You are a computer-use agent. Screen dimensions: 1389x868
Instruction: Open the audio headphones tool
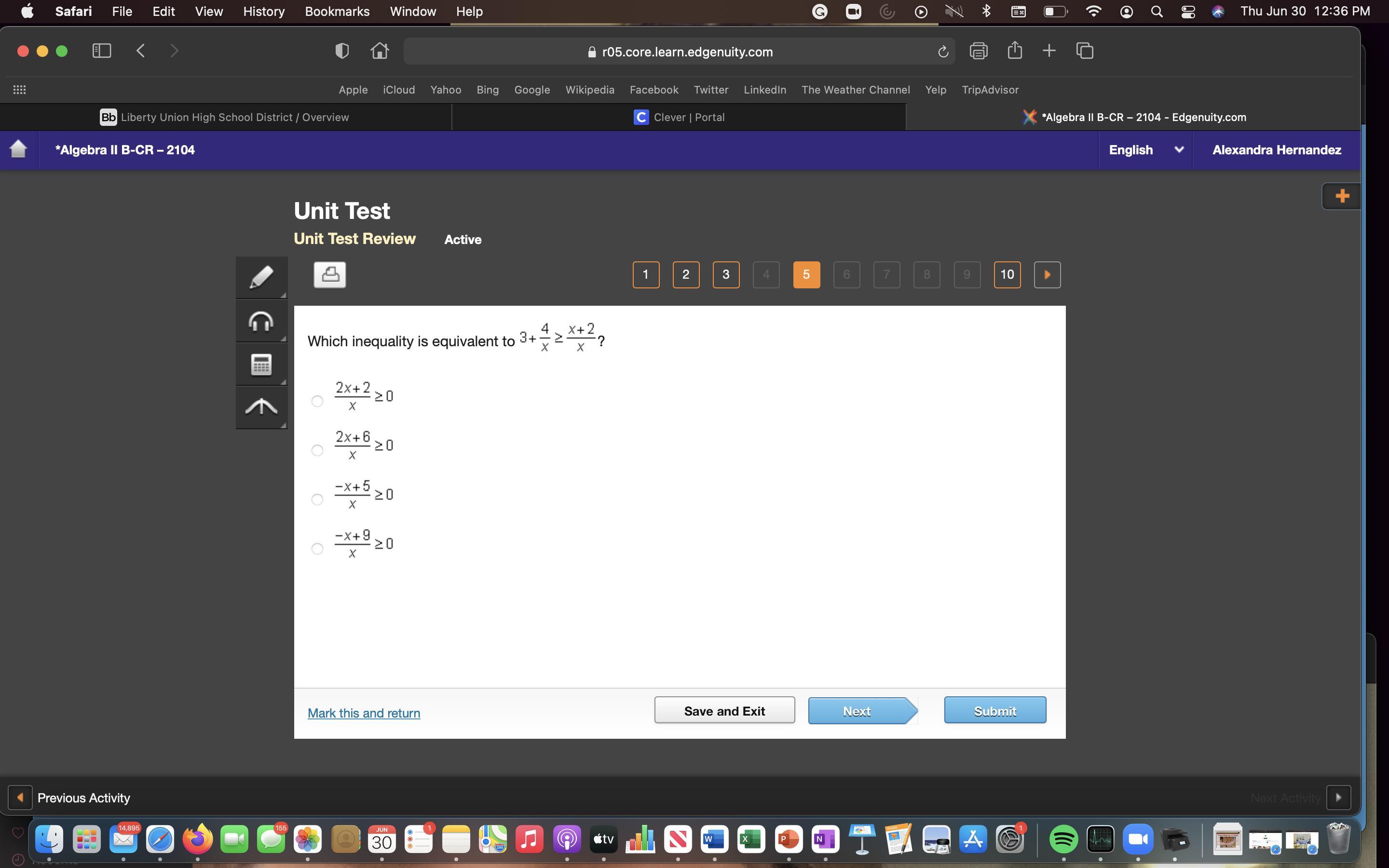point(261,321)
